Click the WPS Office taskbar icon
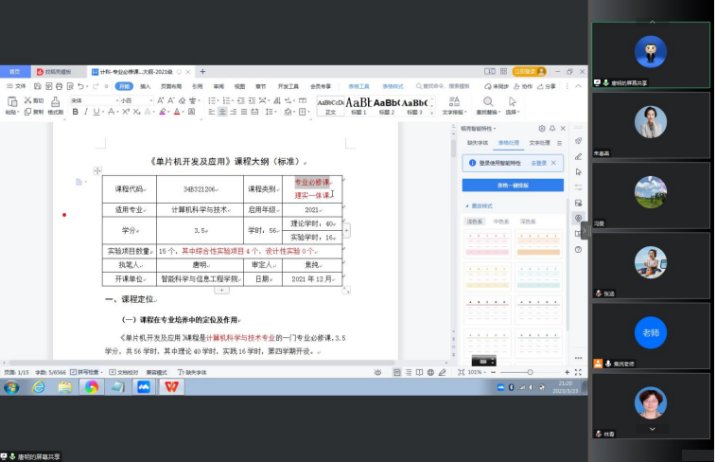 point(171,386)
